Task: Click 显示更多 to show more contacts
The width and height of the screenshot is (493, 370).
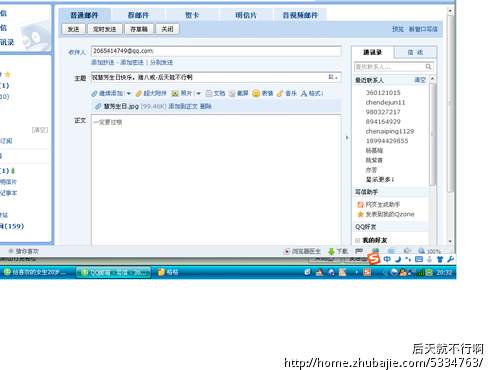Action: click(x=380, y=180)
